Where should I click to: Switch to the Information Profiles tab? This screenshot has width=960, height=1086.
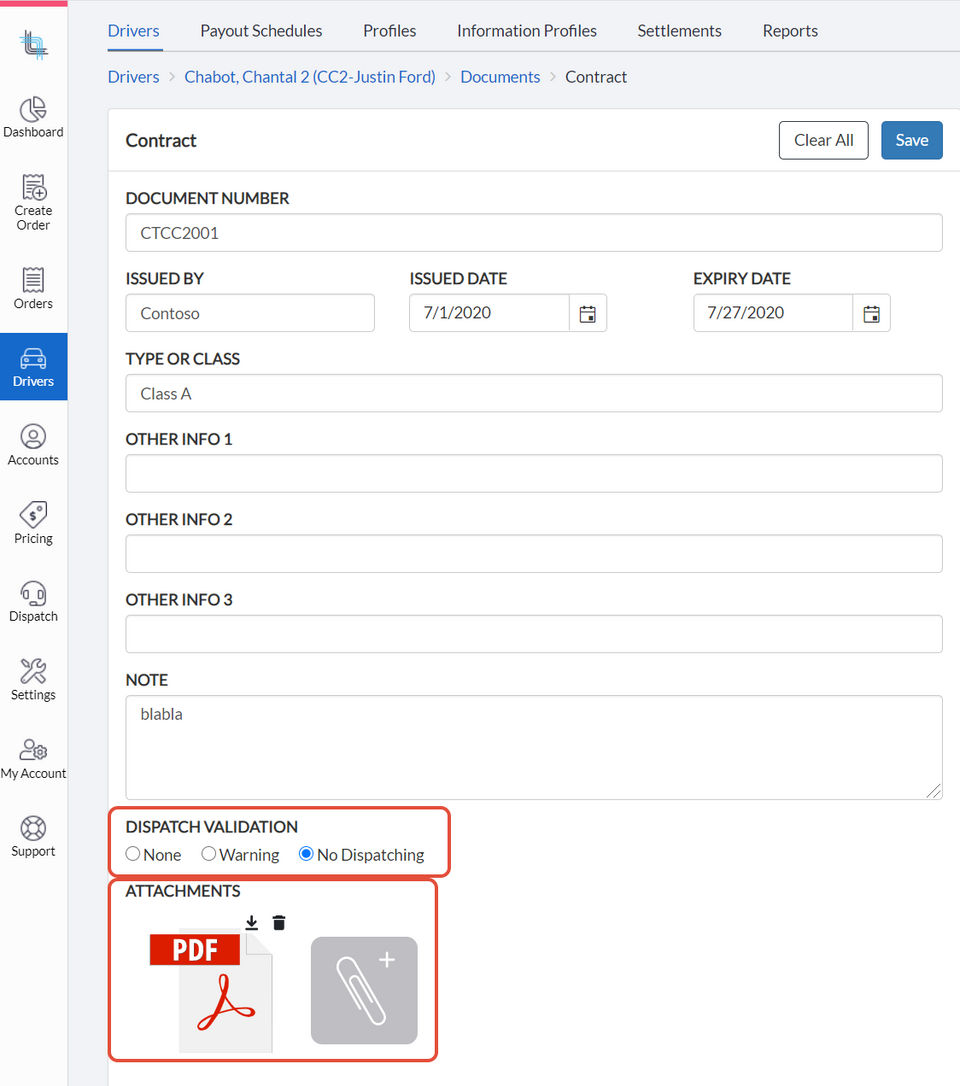click(526, 31)
